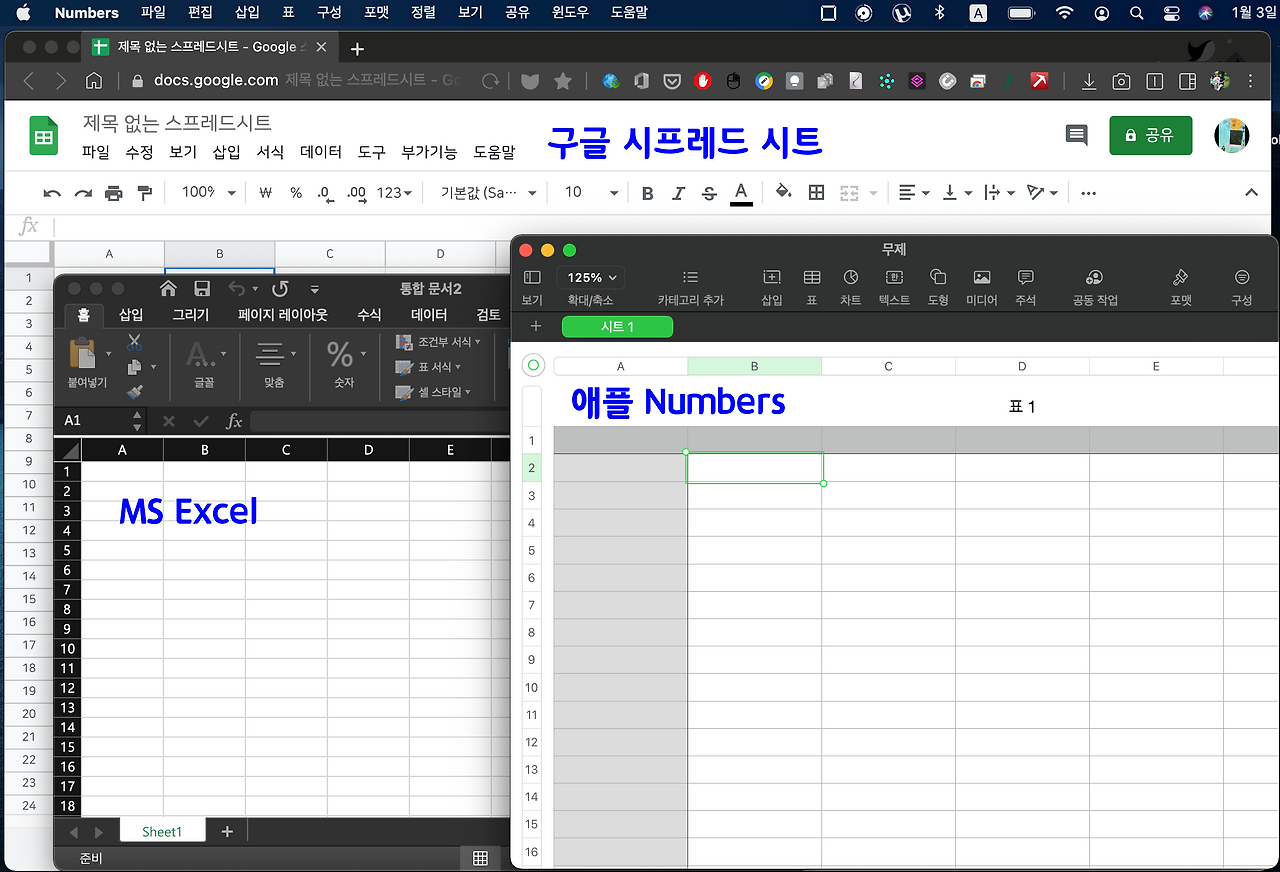
Task: Open Spotlight search in macOS menu bar
Action: pyautogui.click(x=1136, y=13)
